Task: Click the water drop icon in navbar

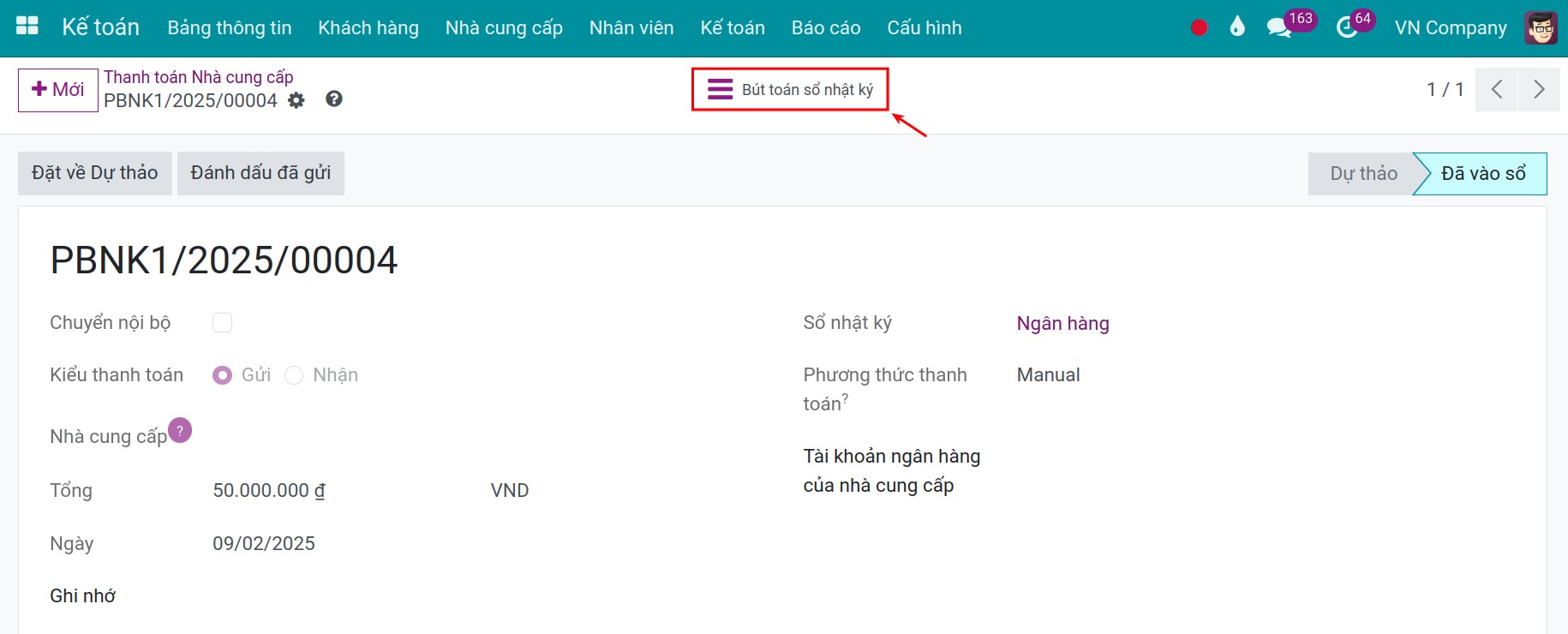Action: 1236,27
